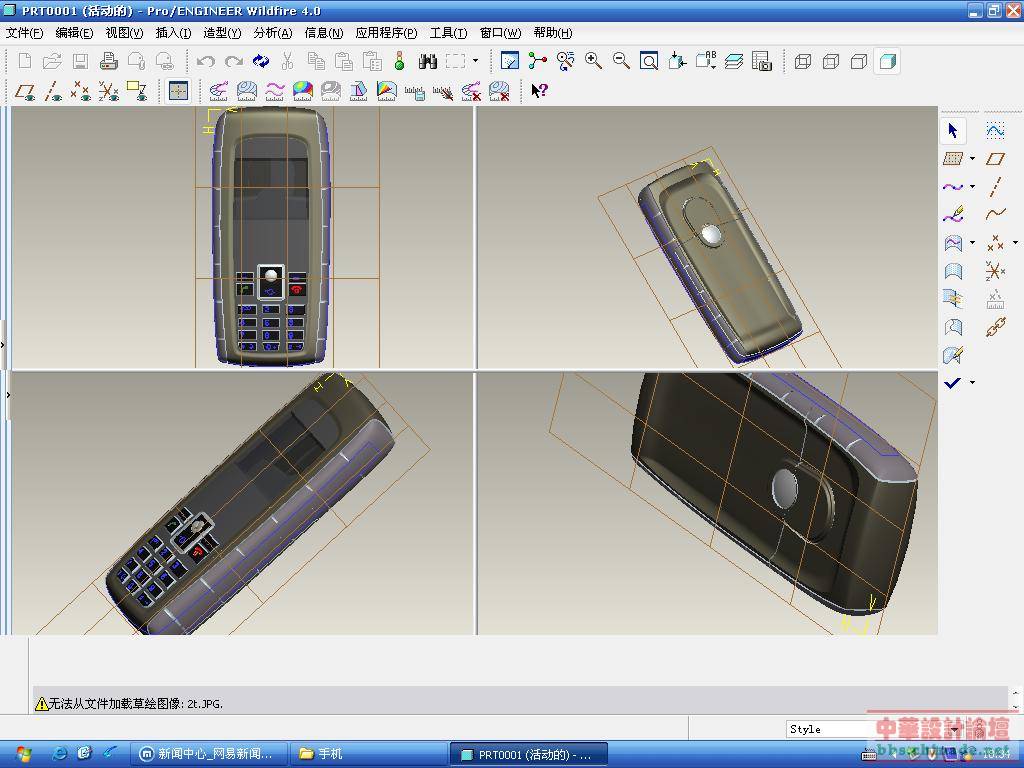Image resolution: width=1024 pixels, height=768 pixels.
Task: Open the 分析(A) menu
Action: click(x=273, y=33)
